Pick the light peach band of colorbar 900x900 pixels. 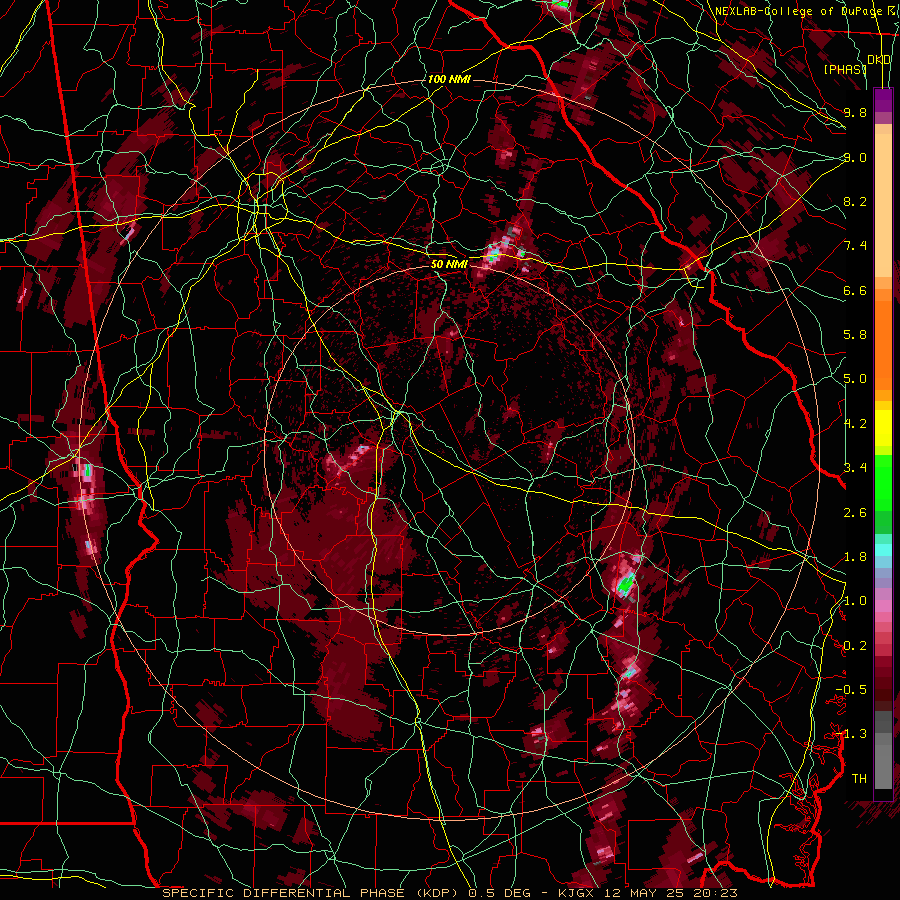click(883, 207)
